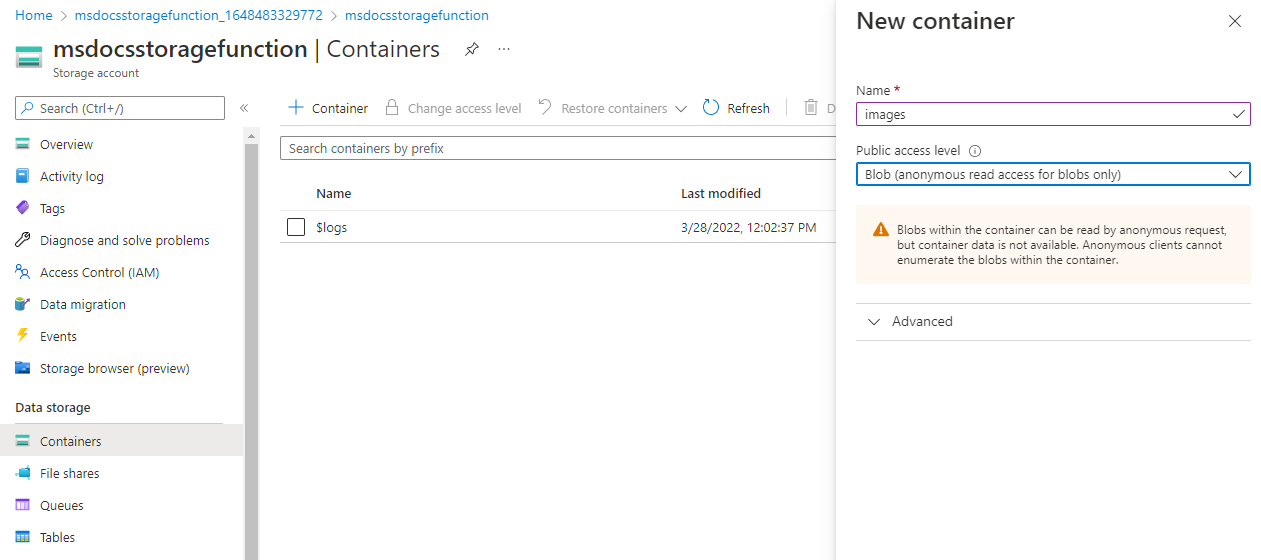Check the $logs container checkbox
This screenshot has width=1261, height=560.
(x=296, y=227)
